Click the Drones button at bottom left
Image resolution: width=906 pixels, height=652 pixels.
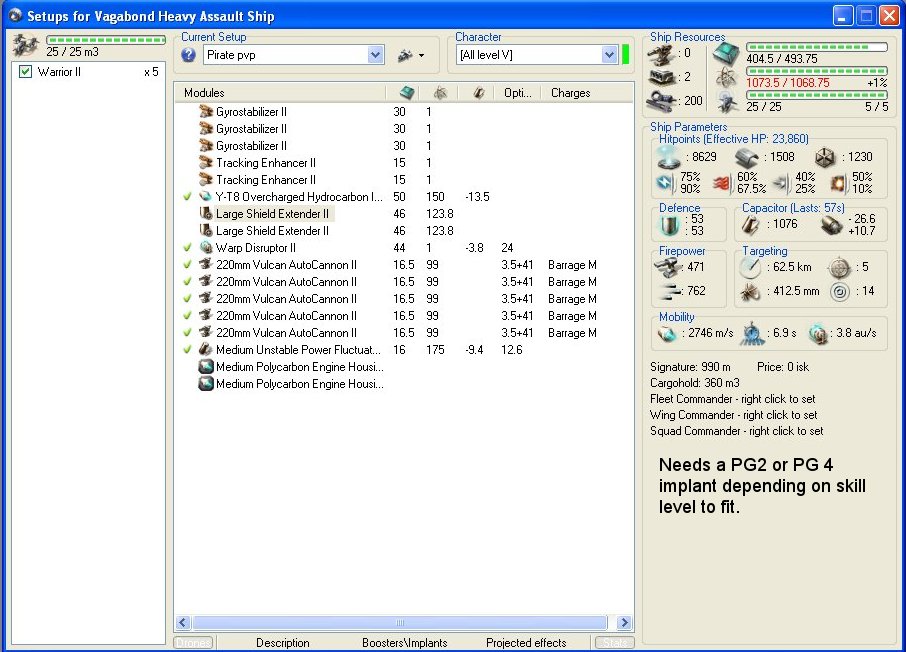click(194, 643)
